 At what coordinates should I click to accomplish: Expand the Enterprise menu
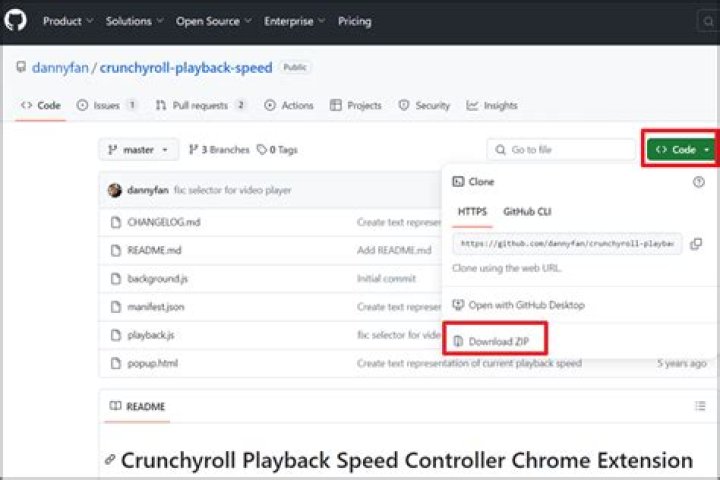[294, 21]
